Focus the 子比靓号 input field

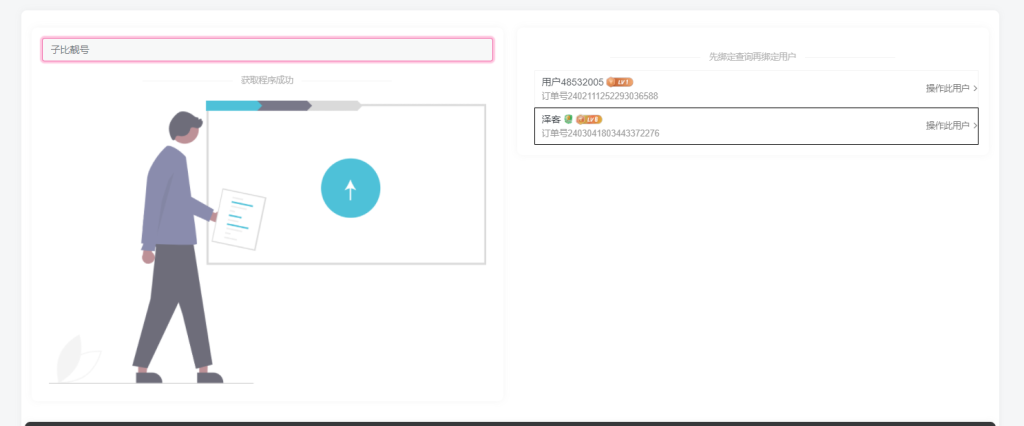267,50
